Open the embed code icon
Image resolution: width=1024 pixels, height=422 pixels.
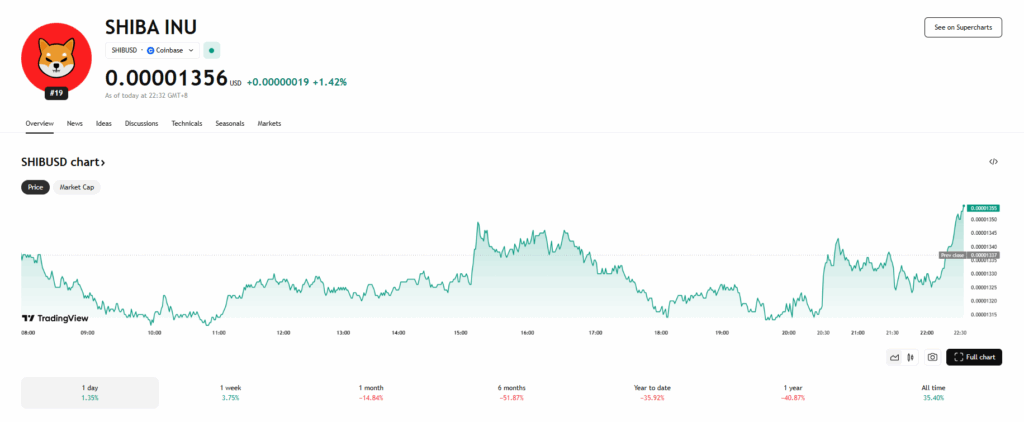pyautogui.click(x=993, y=161)
